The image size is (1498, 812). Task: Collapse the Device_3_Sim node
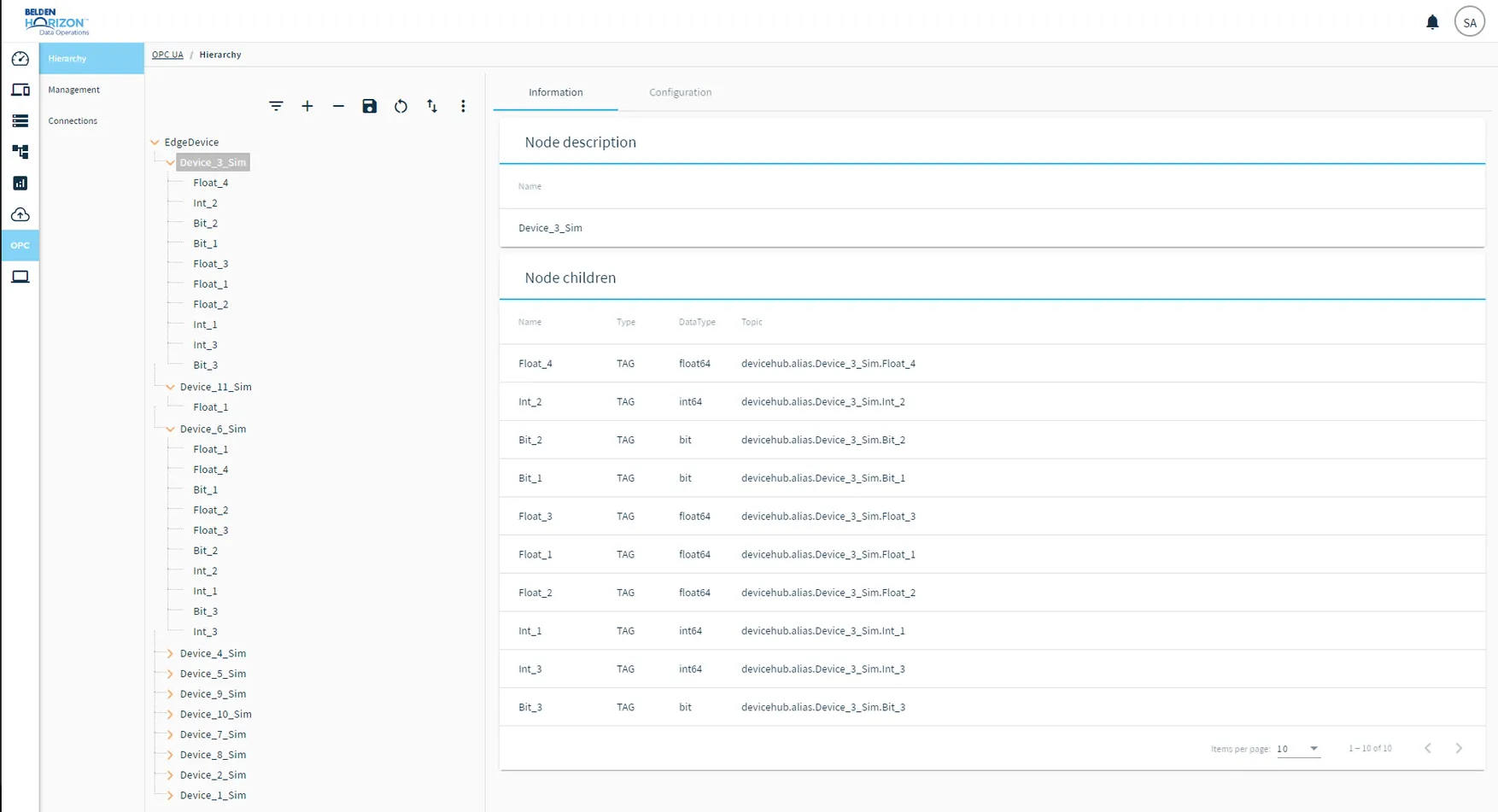[170, 162]
